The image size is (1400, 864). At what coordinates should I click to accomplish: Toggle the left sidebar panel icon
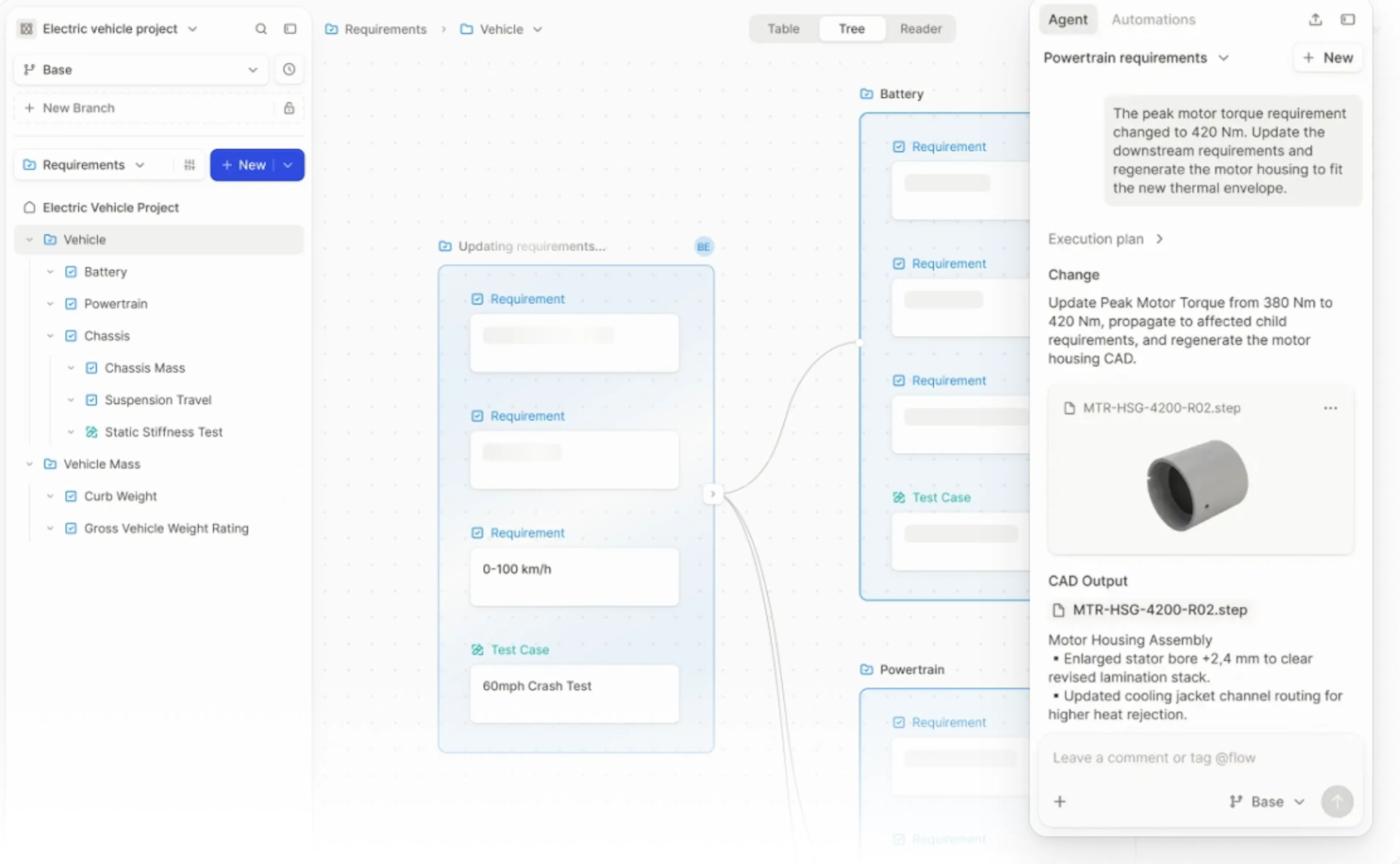pos(290,28)
